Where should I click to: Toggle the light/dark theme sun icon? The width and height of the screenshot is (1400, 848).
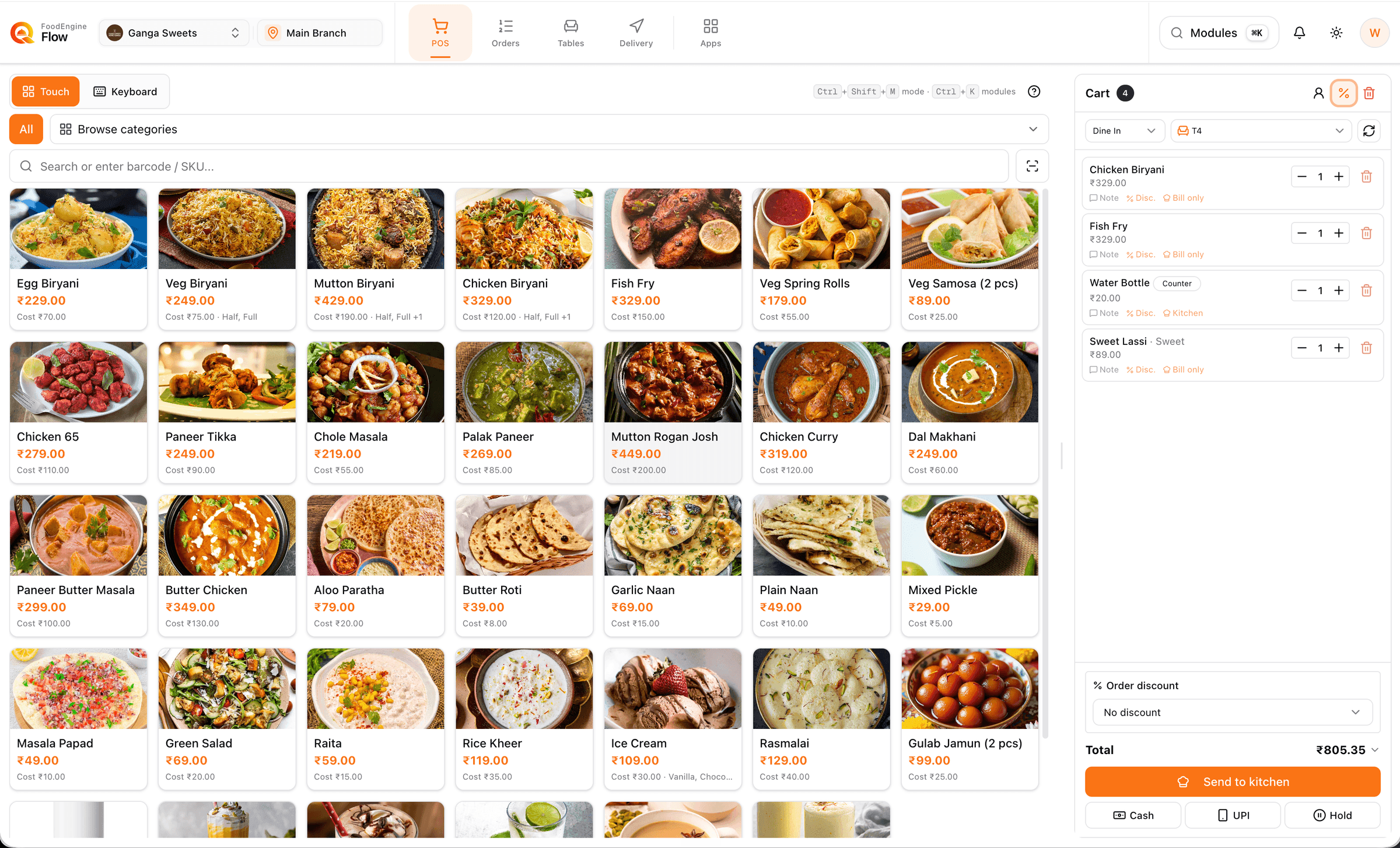pyautogui.click(x=1336, y=33)
